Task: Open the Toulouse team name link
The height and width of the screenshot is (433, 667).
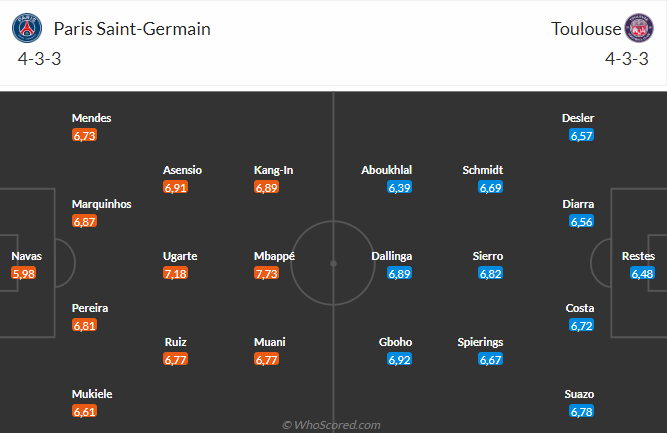Action: pyautogui.click(x=586, y=28)
